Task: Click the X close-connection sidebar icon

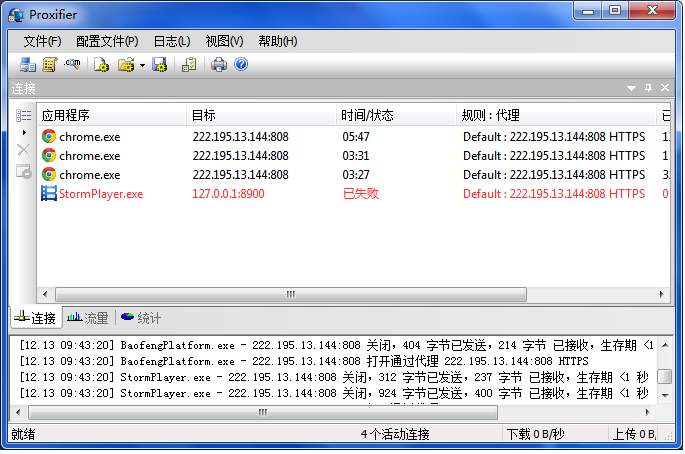Action: pos(23,150)
